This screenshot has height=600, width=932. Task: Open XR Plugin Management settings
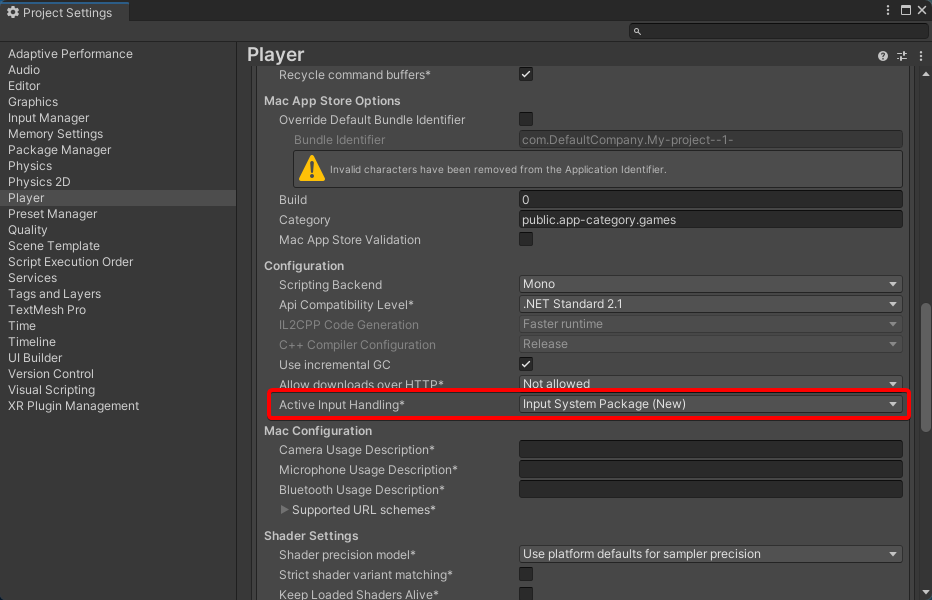(73, 407)
